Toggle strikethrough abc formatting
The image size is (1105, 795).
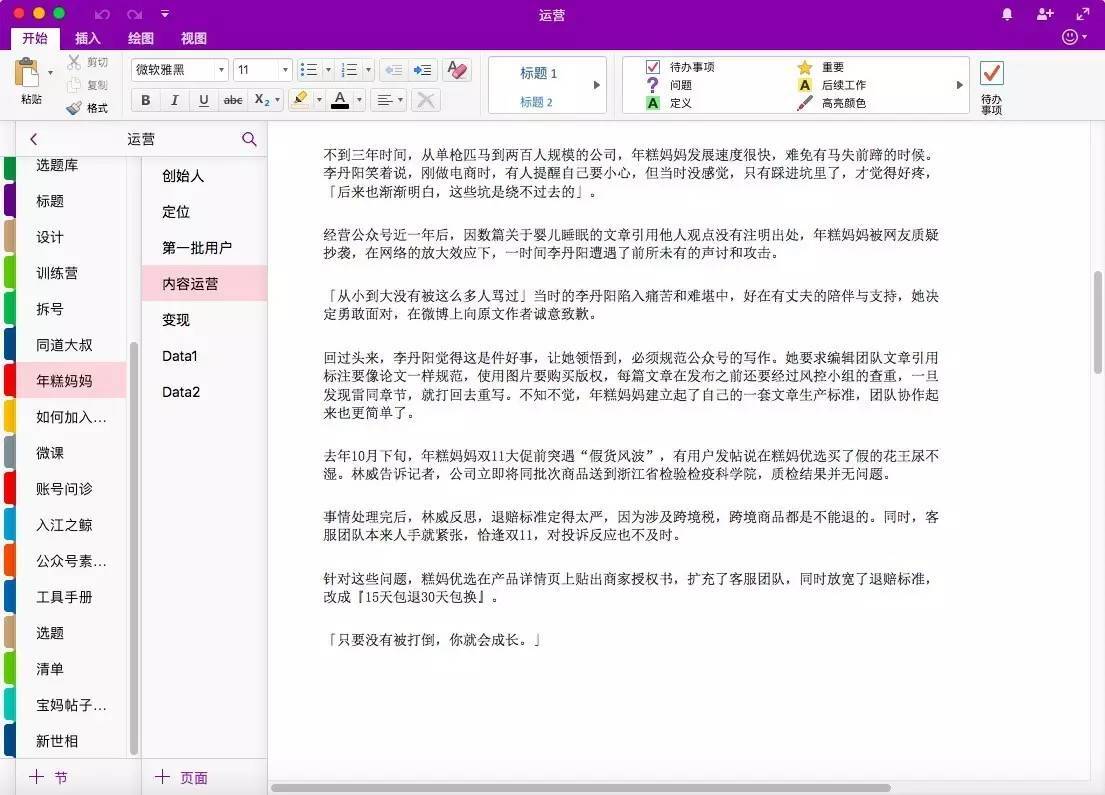coord(233,100)
